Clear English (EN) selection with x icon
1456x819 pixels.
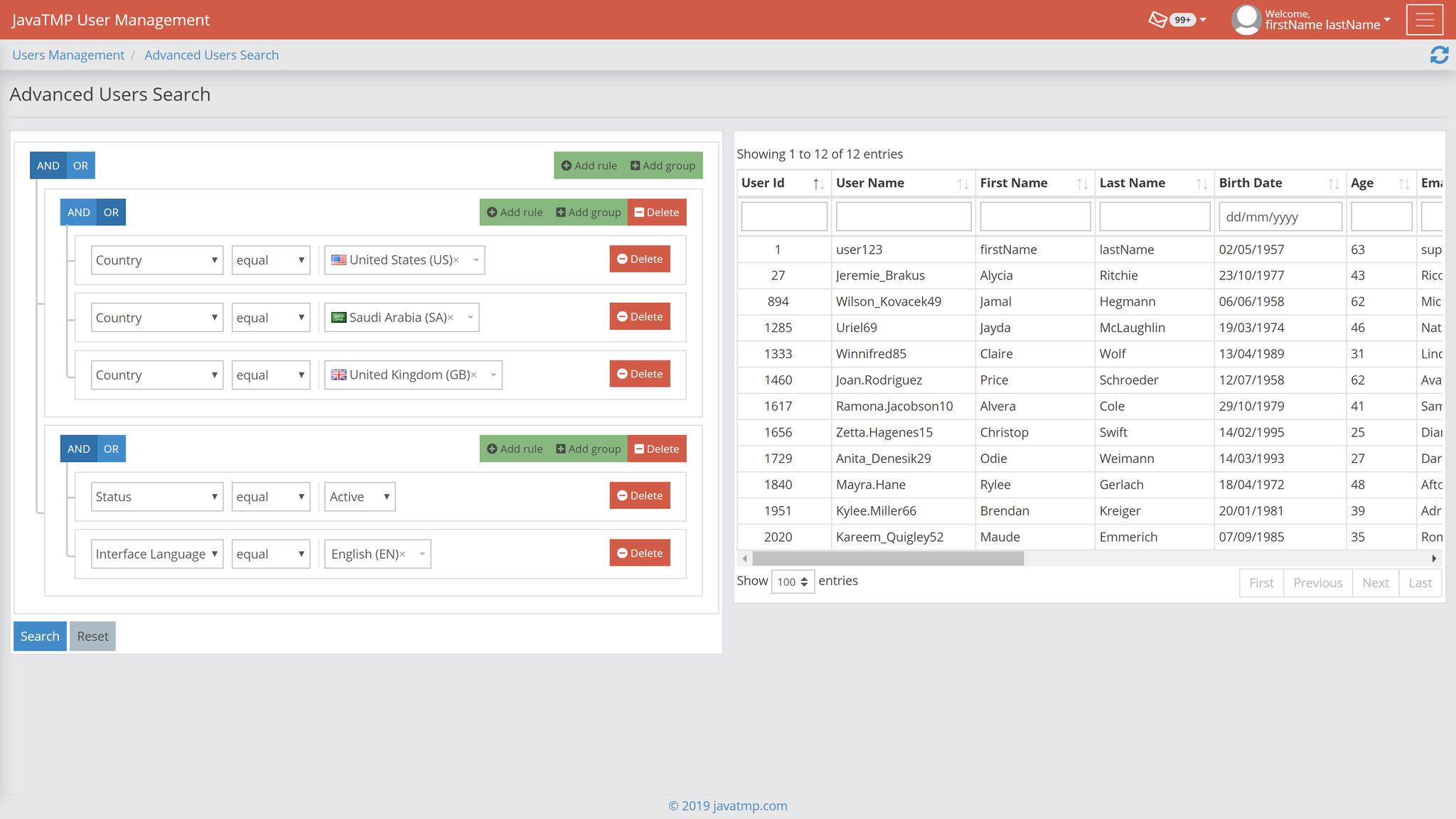click(x=402, y=554)
